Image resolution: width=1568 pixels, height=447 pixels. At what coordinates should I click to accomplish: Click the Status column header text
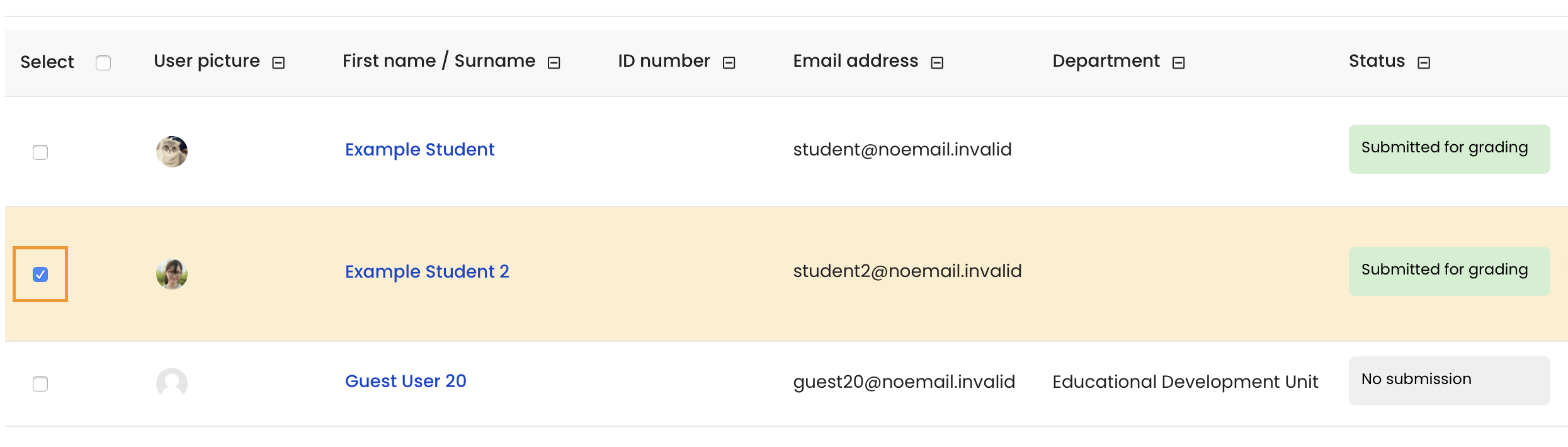tap(1377, 60)
